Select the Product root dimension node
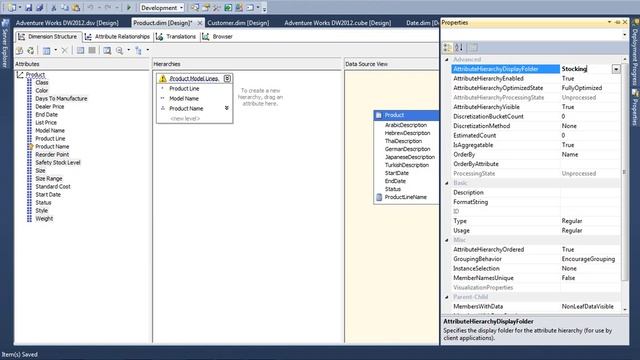The width and height of the screenshot is (640, 360). (35, 75)
